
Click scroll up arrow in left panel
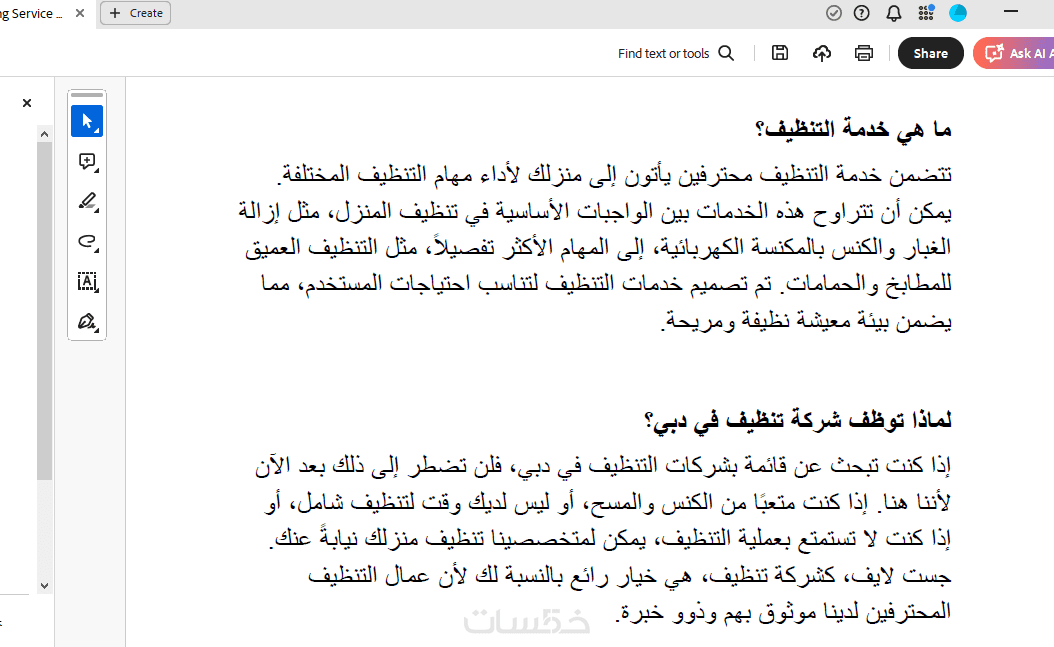[44, 134]
